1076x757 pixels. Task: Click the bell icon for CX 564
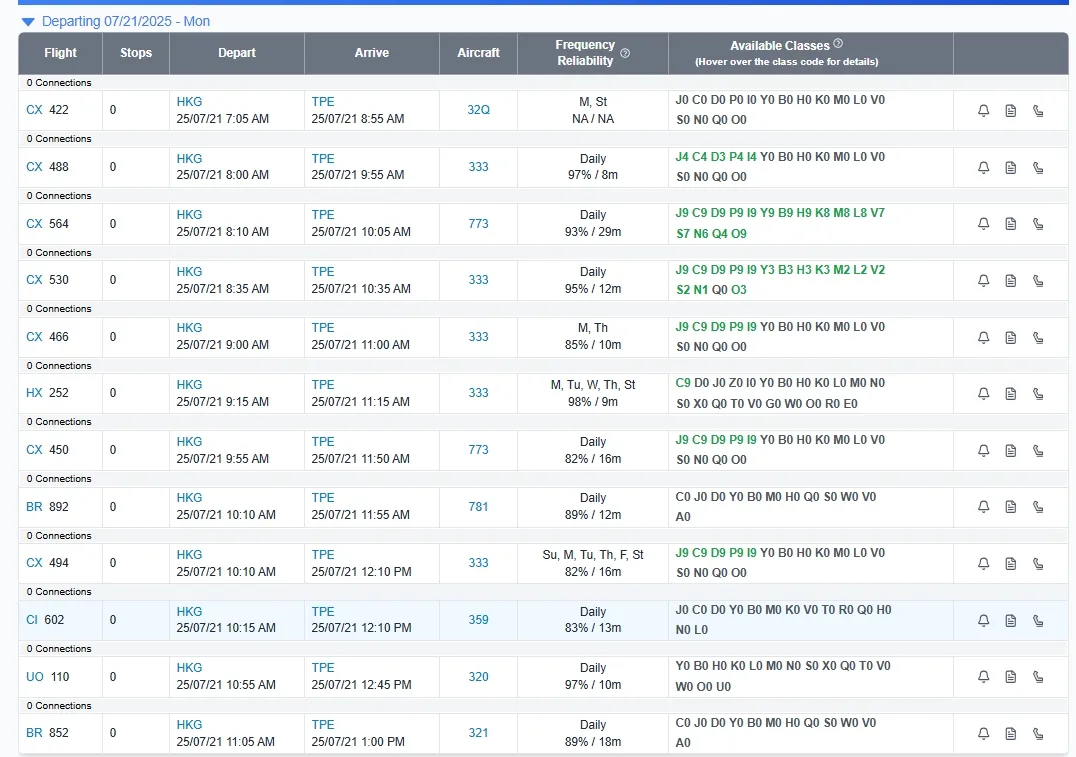tap(983, 224)
